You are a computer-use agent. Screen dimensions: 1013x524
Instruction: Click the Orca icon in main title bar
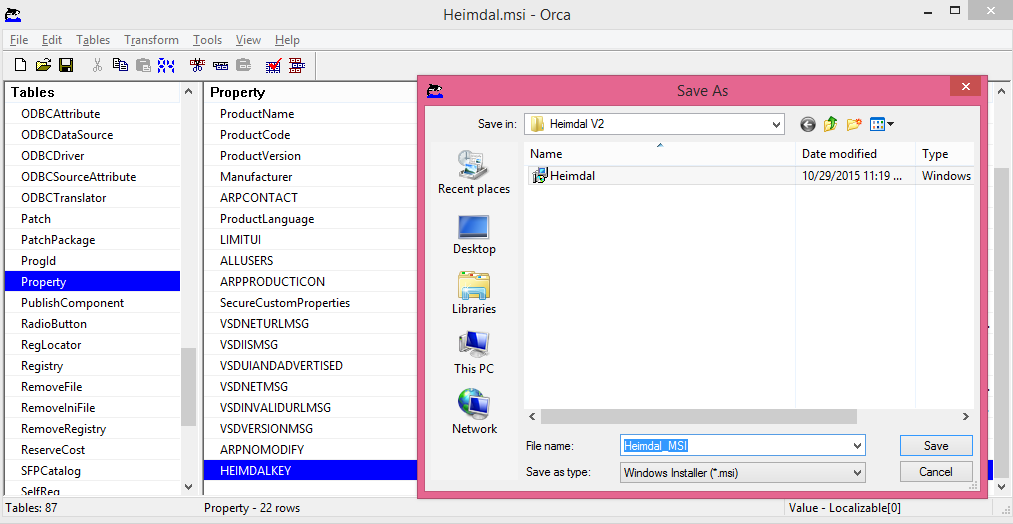[x=13, y=14]
